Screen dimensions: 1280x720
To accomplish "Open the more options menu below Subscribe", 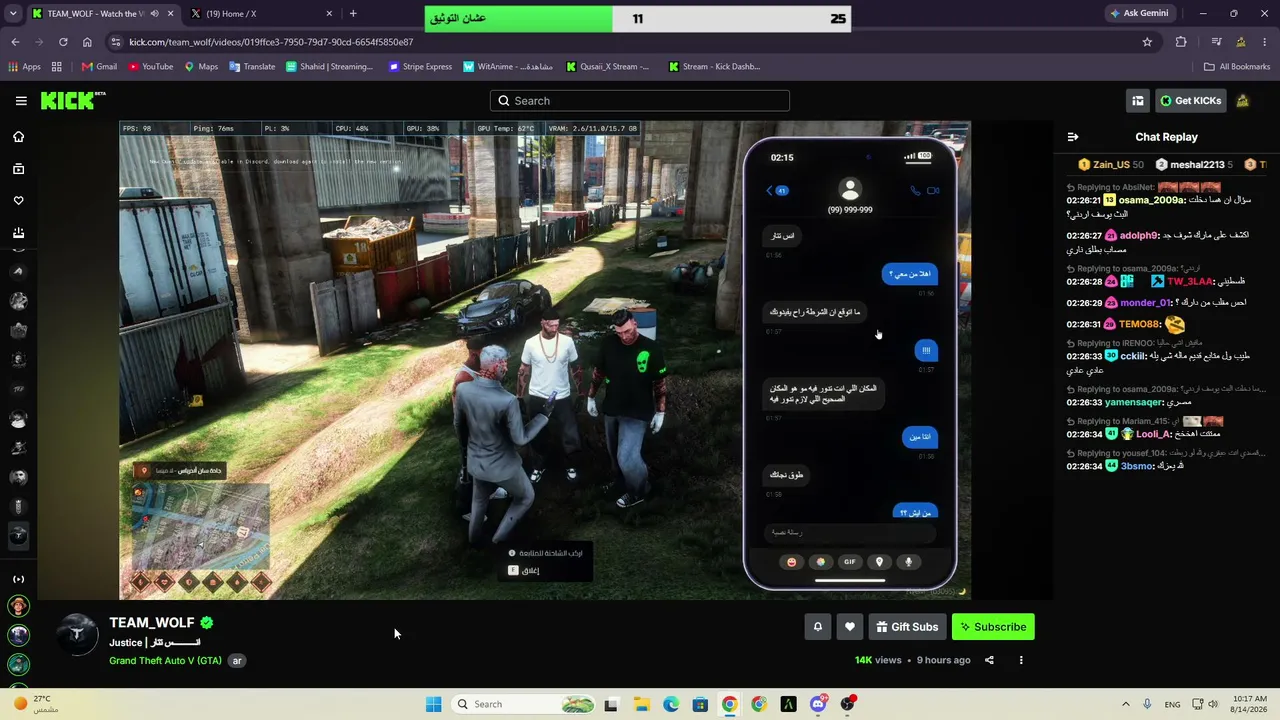I will point(1021,660).
